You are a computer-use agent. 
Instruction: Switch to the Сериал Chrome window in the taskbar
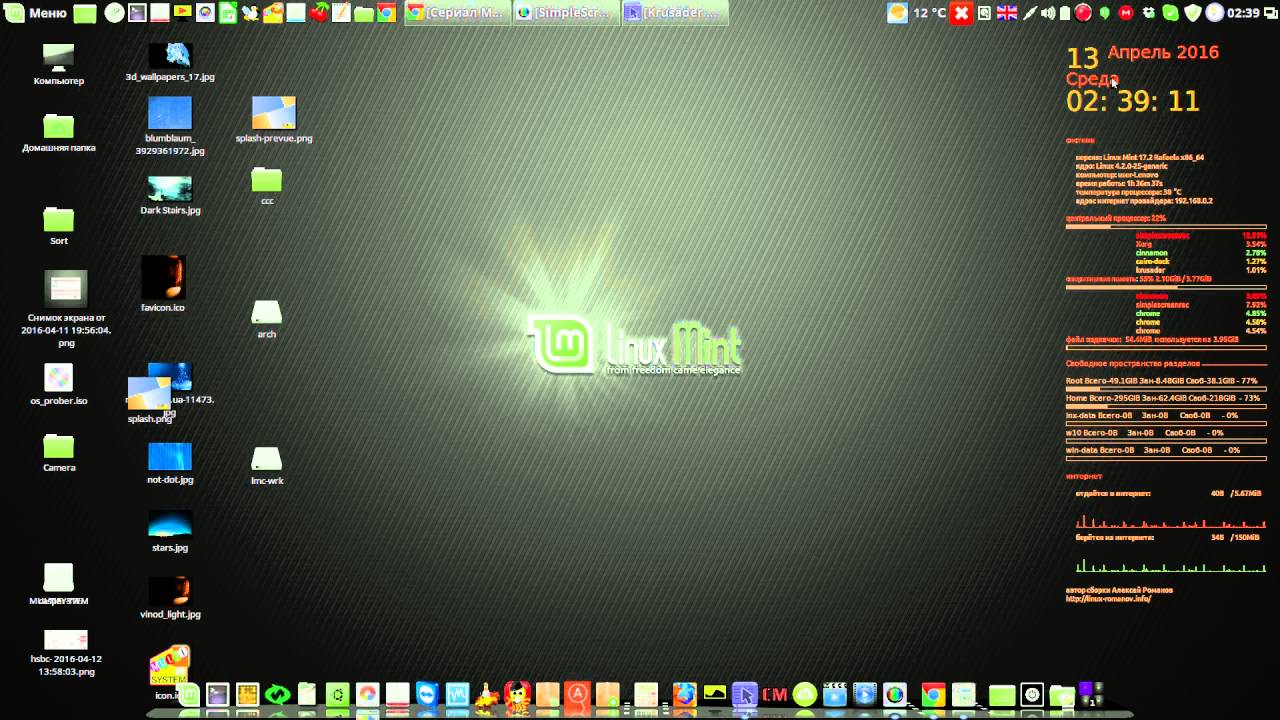(x=456, y=13)
